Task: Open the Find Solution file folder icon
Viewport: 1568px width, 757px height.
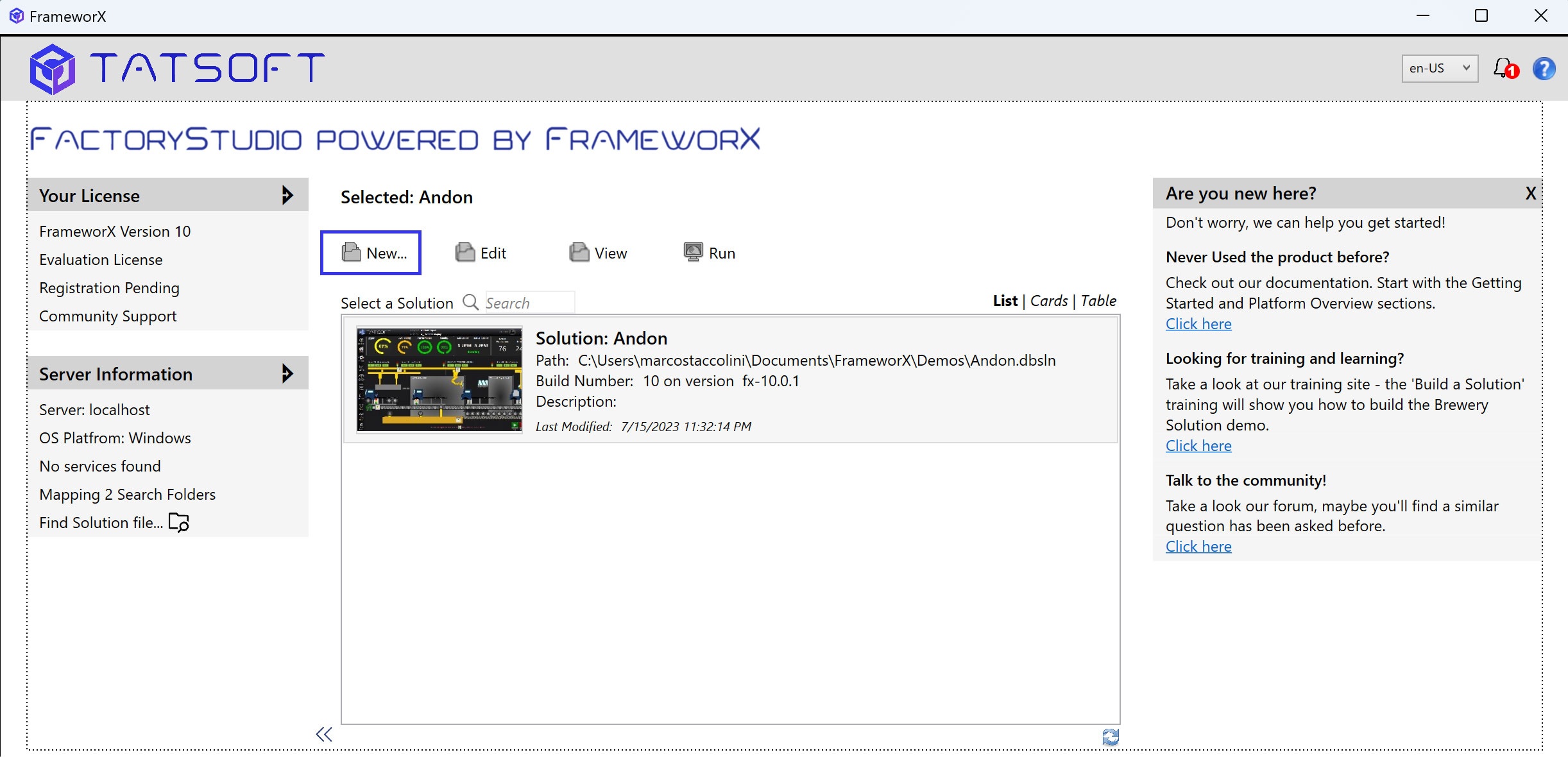Action: click(179, 522)
